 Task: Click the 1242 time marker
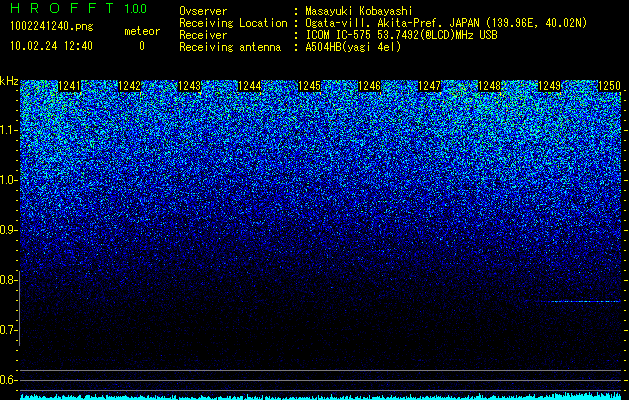pos(130,86)
